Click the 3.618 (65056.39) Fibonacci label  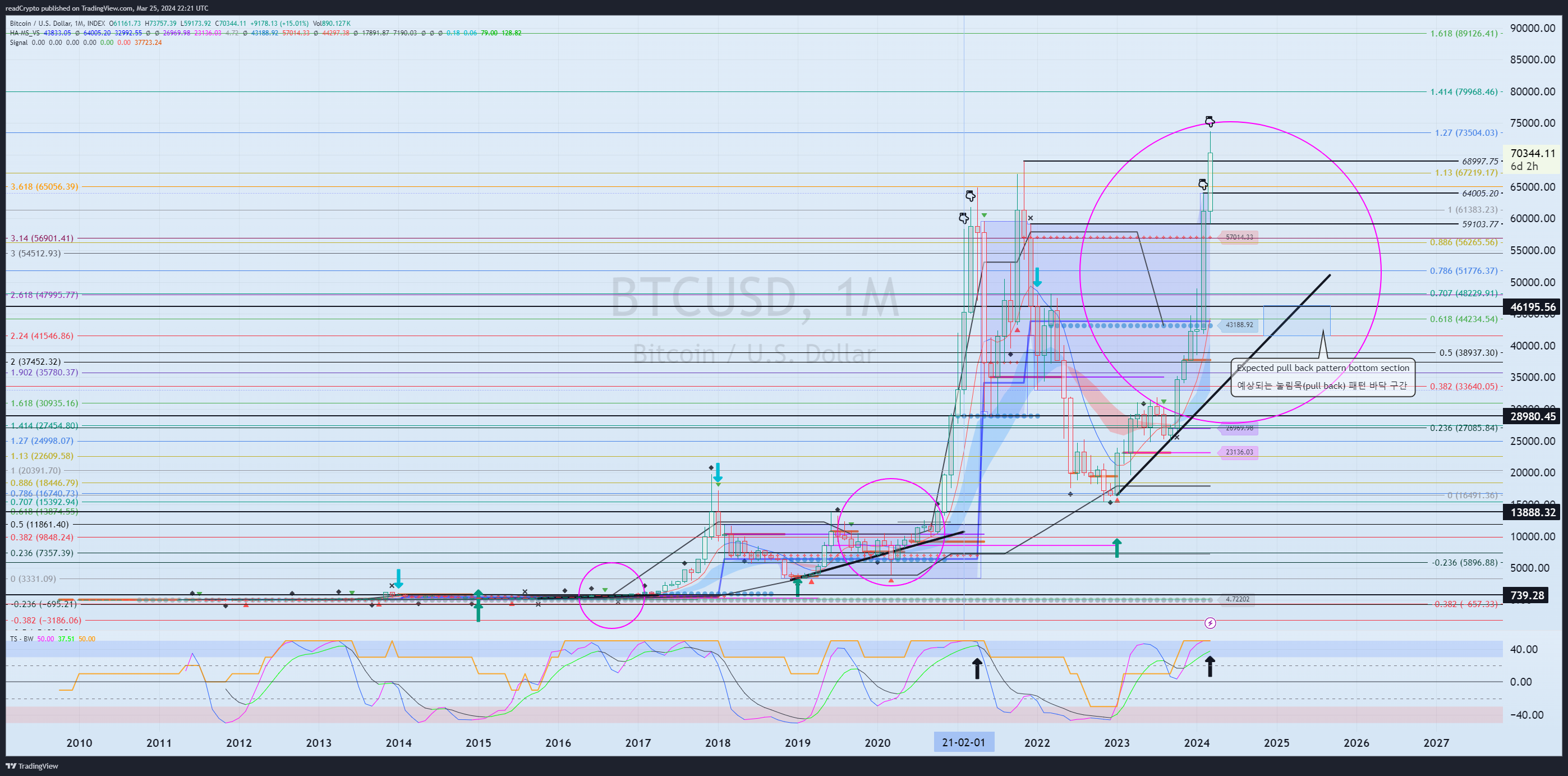click(x=44, y=186)
